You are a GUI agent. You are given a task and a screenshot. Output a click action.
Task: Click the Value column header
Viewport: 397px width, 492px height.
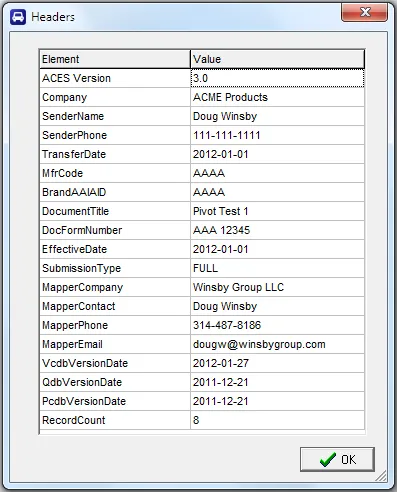277,59
